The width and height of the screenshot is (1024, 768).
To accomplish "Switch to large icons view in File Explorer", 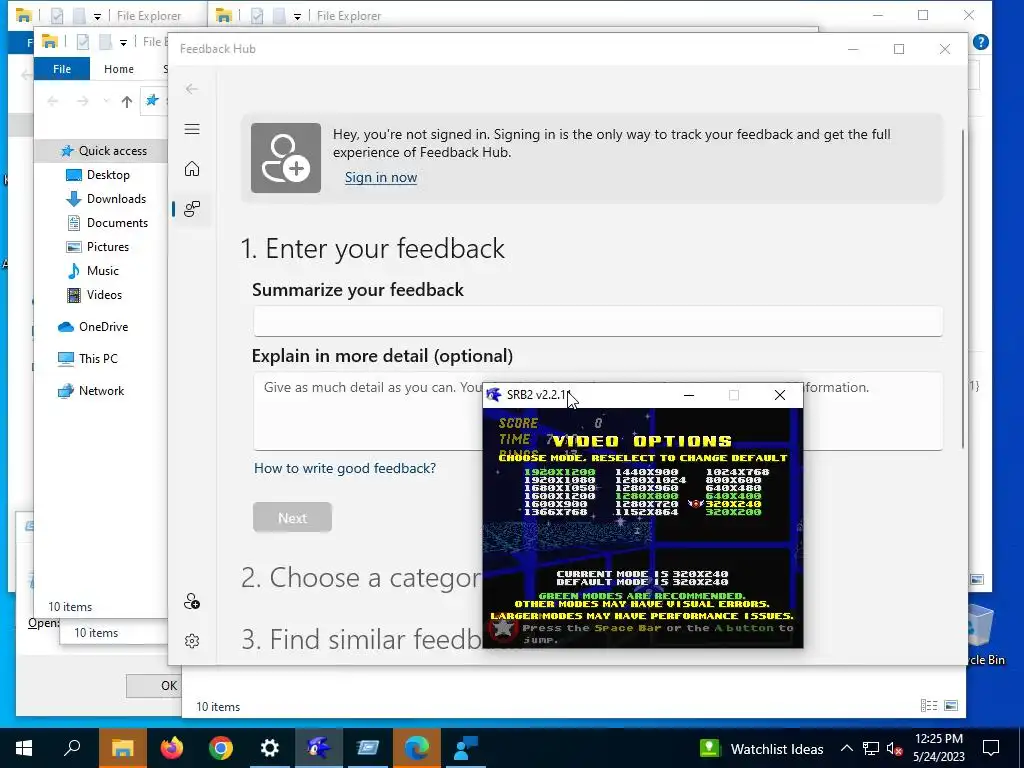I will tap(952, 706).
